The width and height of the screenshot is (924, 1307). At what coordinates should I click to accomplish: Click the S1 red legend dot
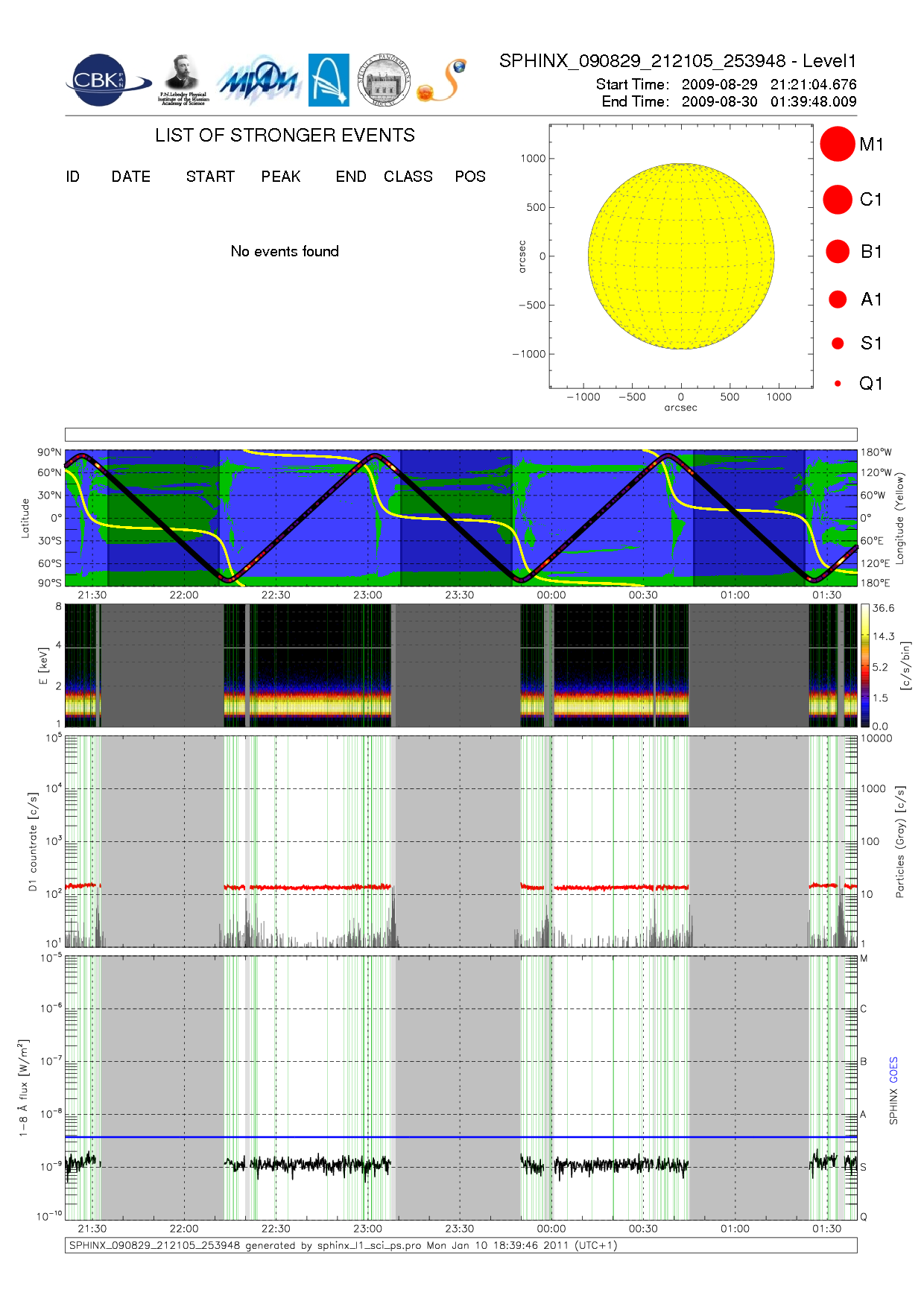click(838, 343)
